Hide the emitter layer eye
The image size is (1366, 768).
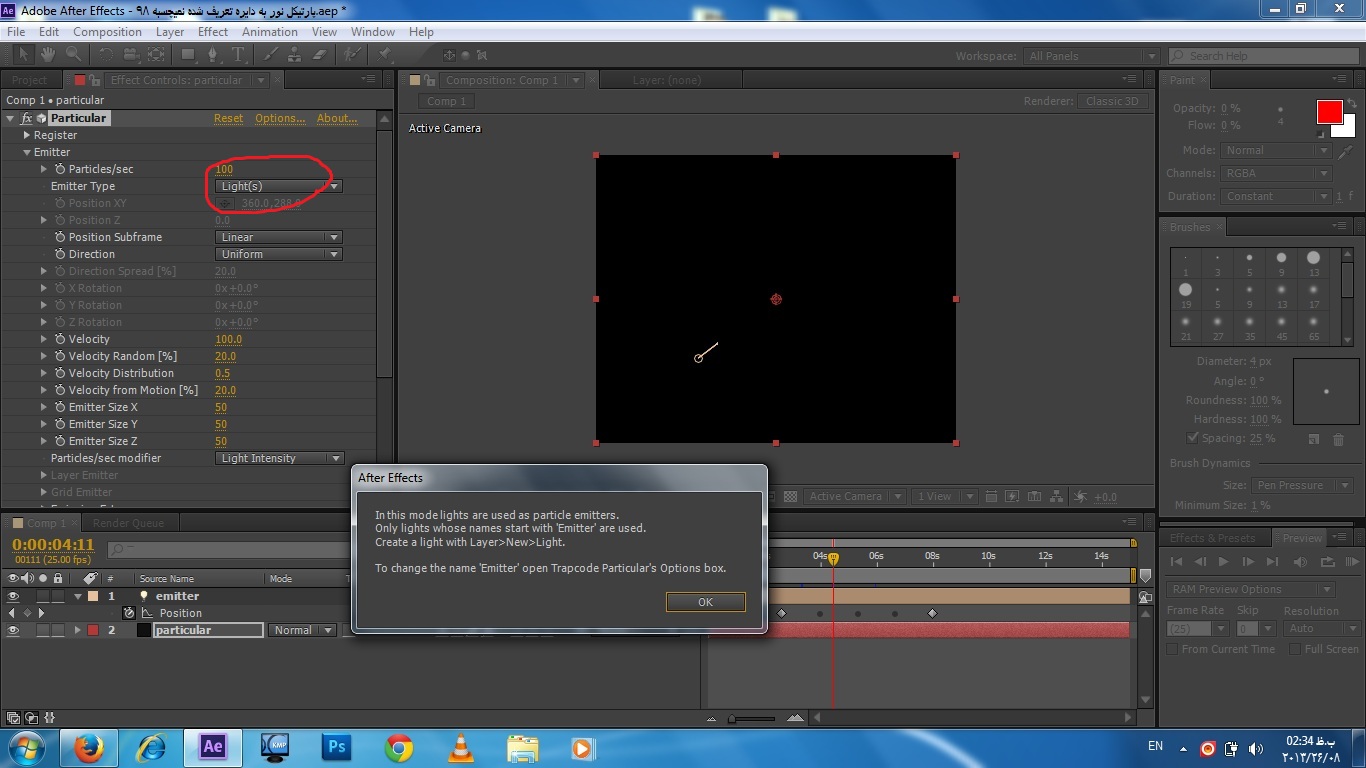(x=13, y=596)
